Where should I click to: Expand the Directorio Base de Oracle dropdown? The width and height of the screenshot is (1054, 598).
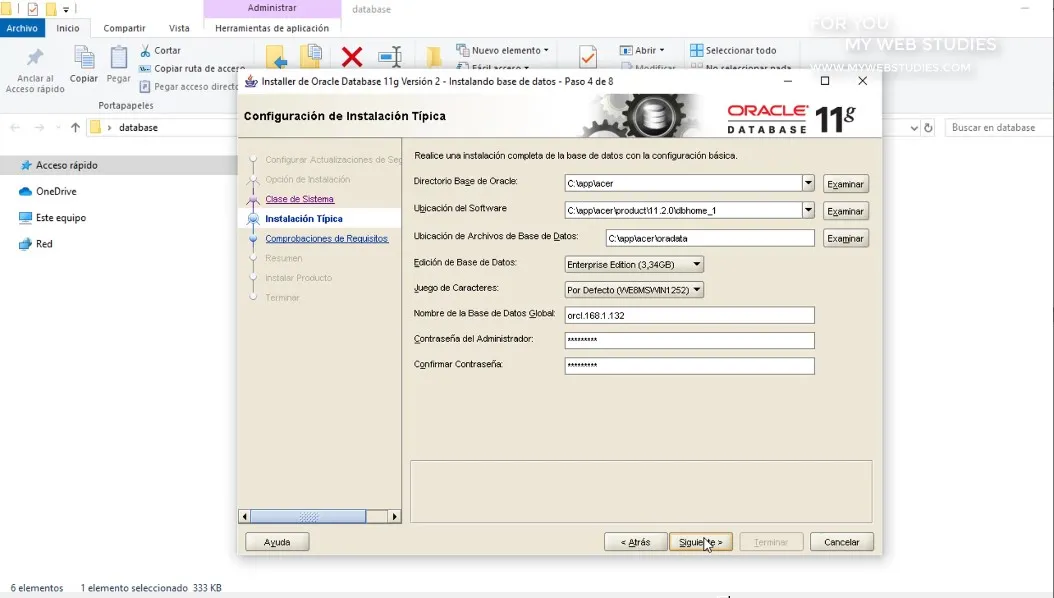pyautogui.click(x=808, y=183)
